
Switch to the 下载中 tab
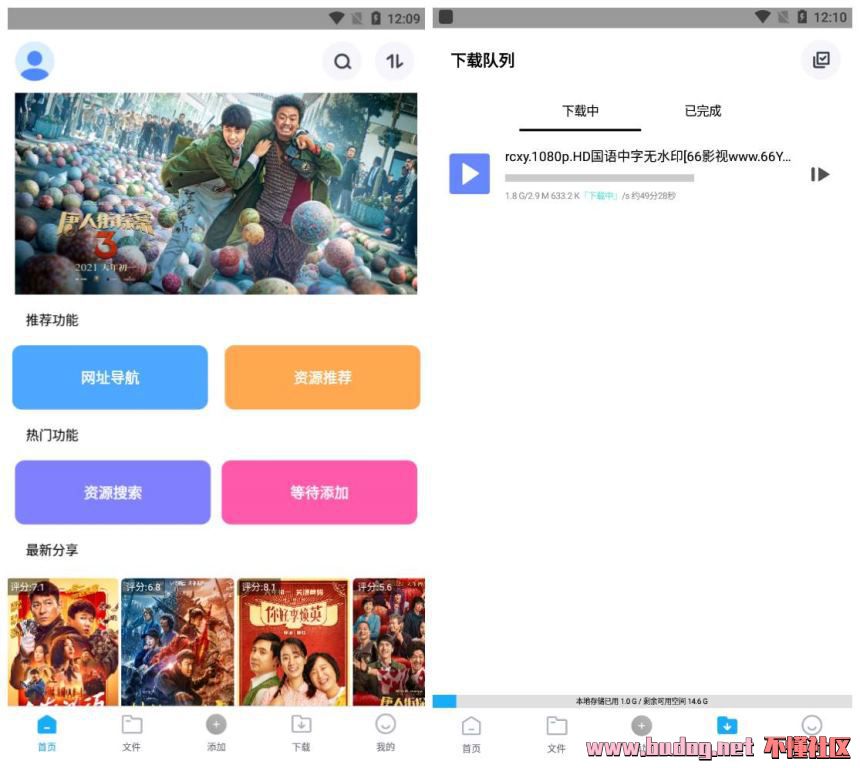click(580, 111)
